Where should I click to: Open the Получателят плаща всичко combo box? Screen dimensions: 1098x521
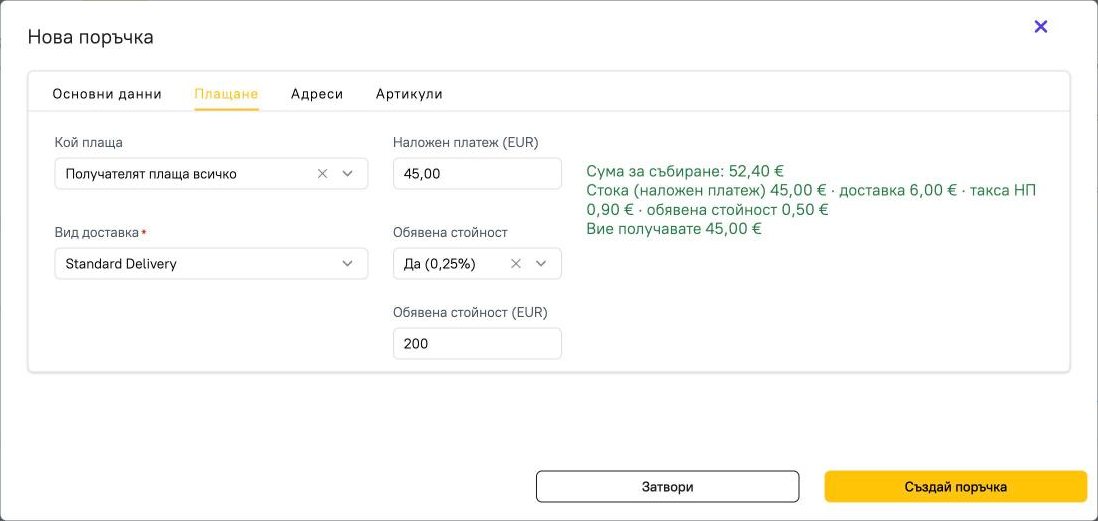click(211, 174)
